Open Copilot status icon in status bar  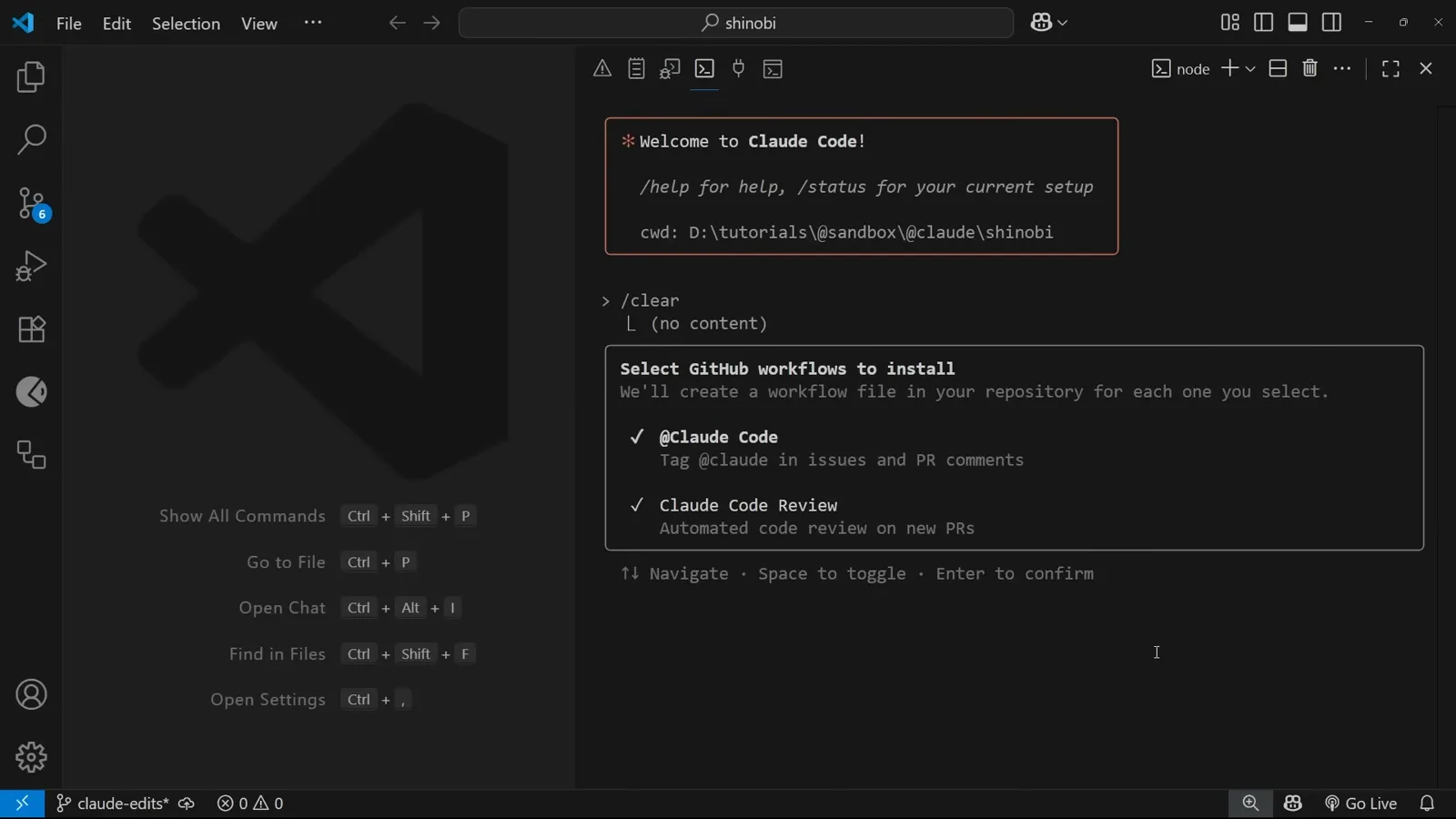tap(1293, 804)
